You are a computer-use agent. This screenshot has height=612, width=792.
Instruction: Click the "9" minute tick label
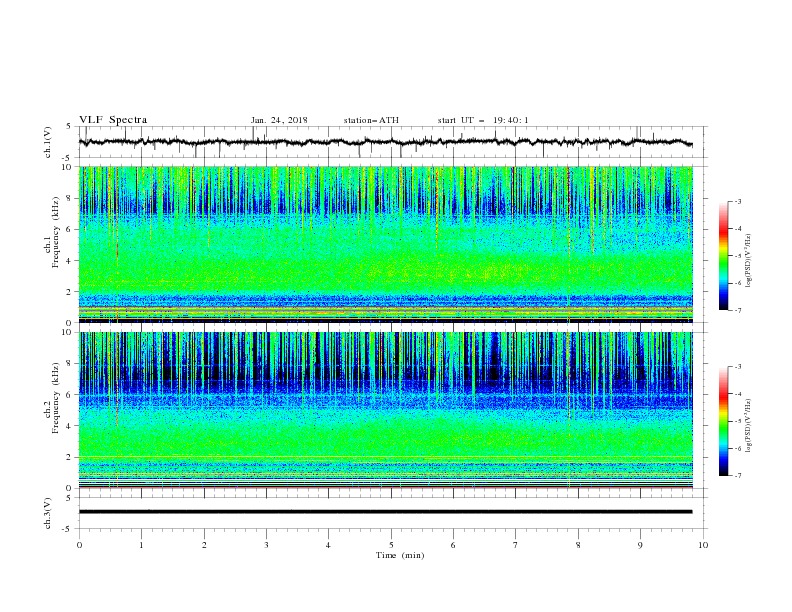coord(640,545)
